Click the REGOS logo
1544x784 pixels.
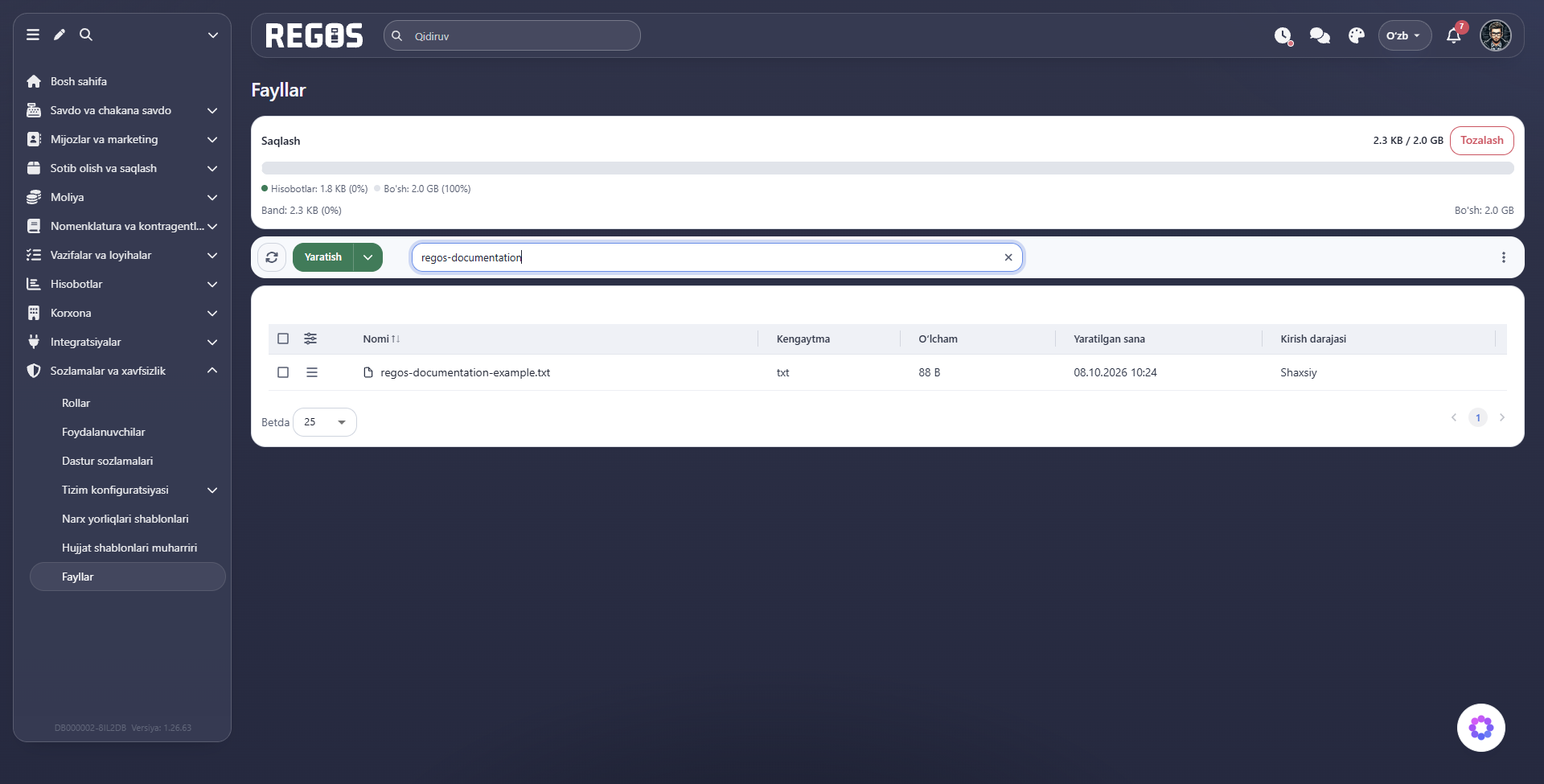pyautogui.click(x=314, y=35)
